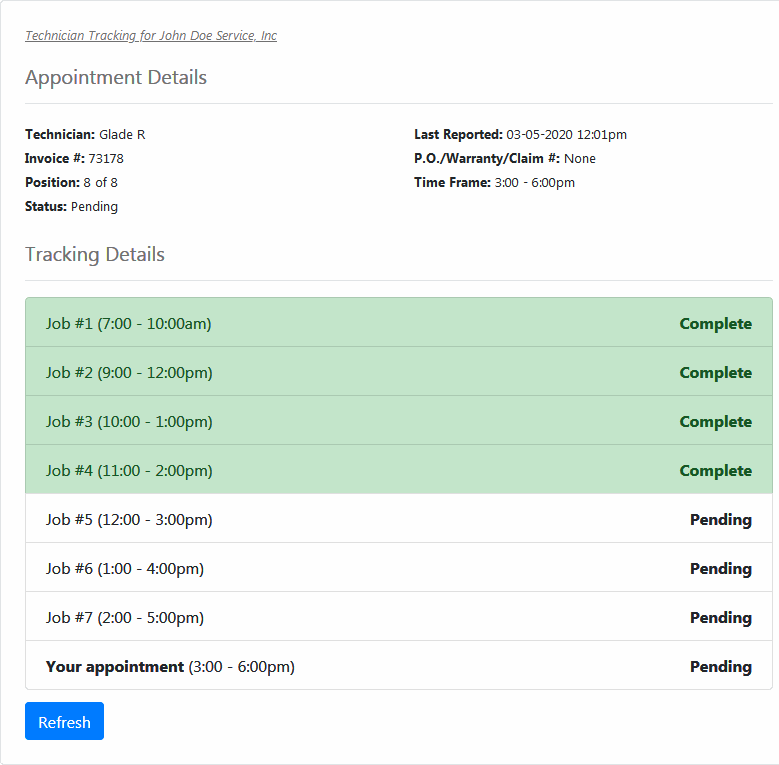Click the Last Reported timestamp
The image size is (779, 765).
point(566,135)
